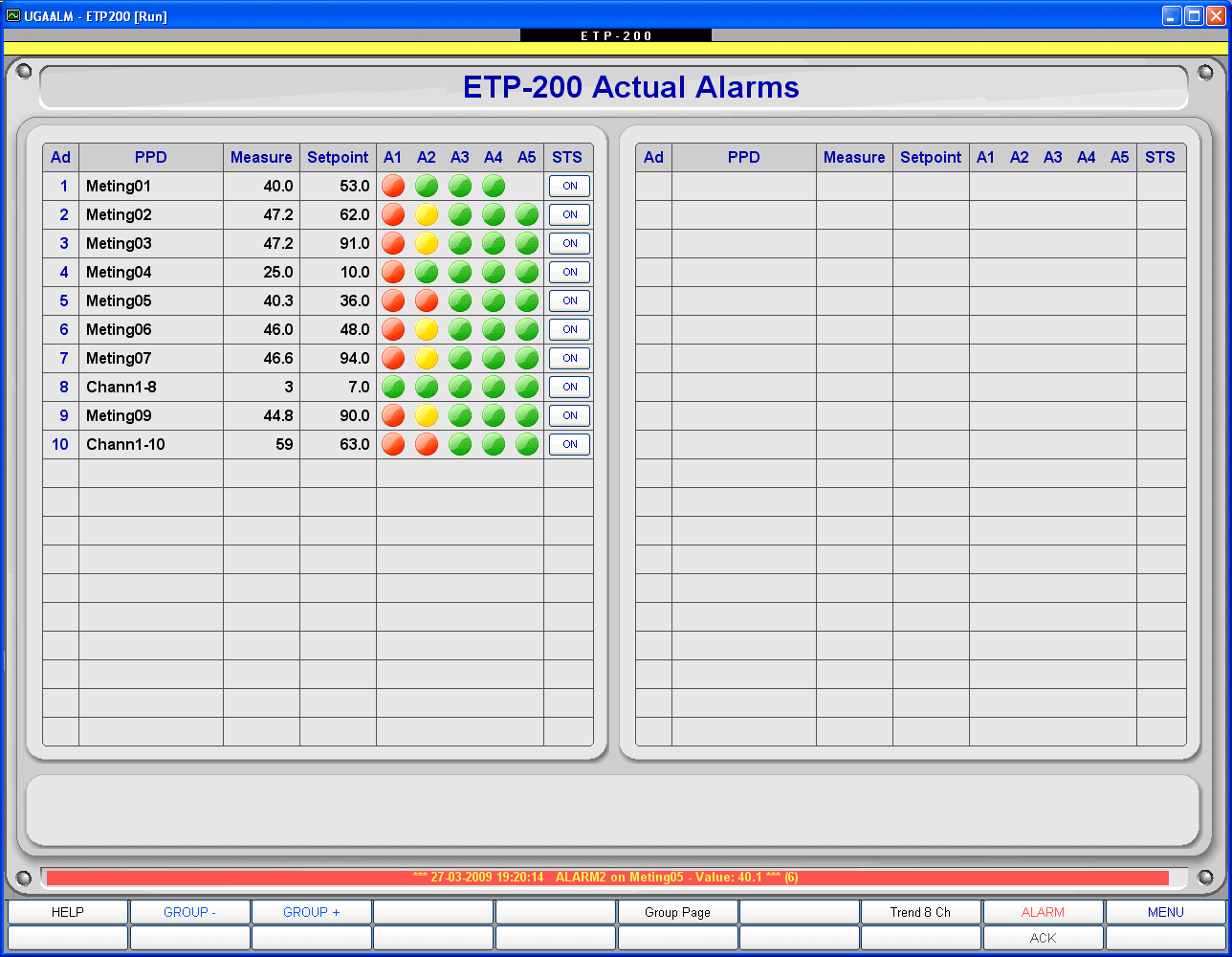Toggle the ON status button for Meting09
The width and height of the screenshot is (1232, 957).
coord(569,415)
